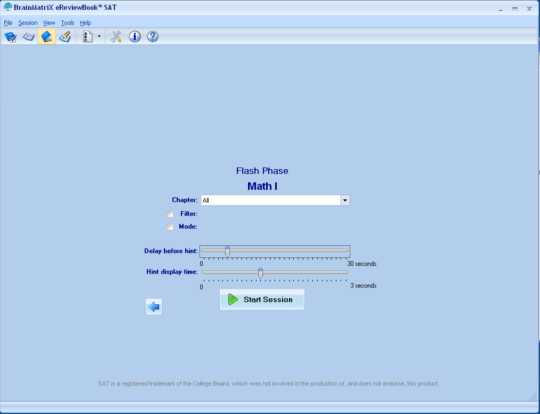Image resolution: width=540 pixels, height=414 pixels.
Task: Minimize the eReviewBook window
Action: [500, 9]
